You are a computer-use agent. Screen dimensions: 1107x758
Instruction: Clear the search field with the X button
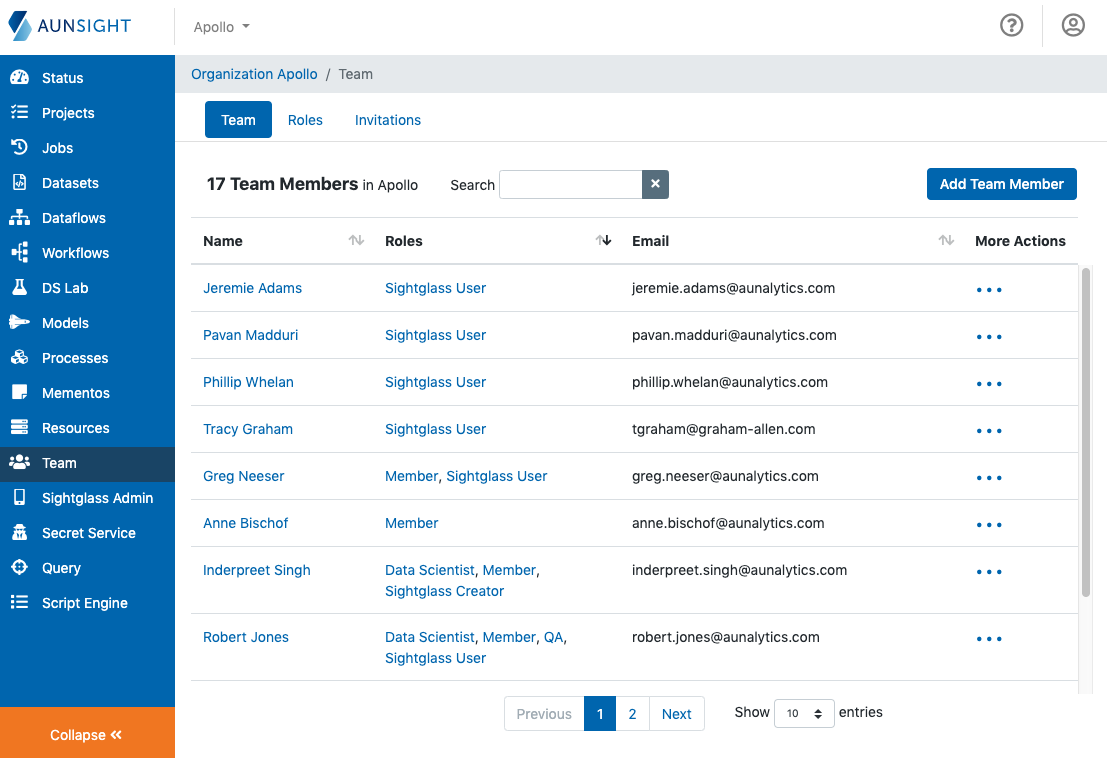654,184
